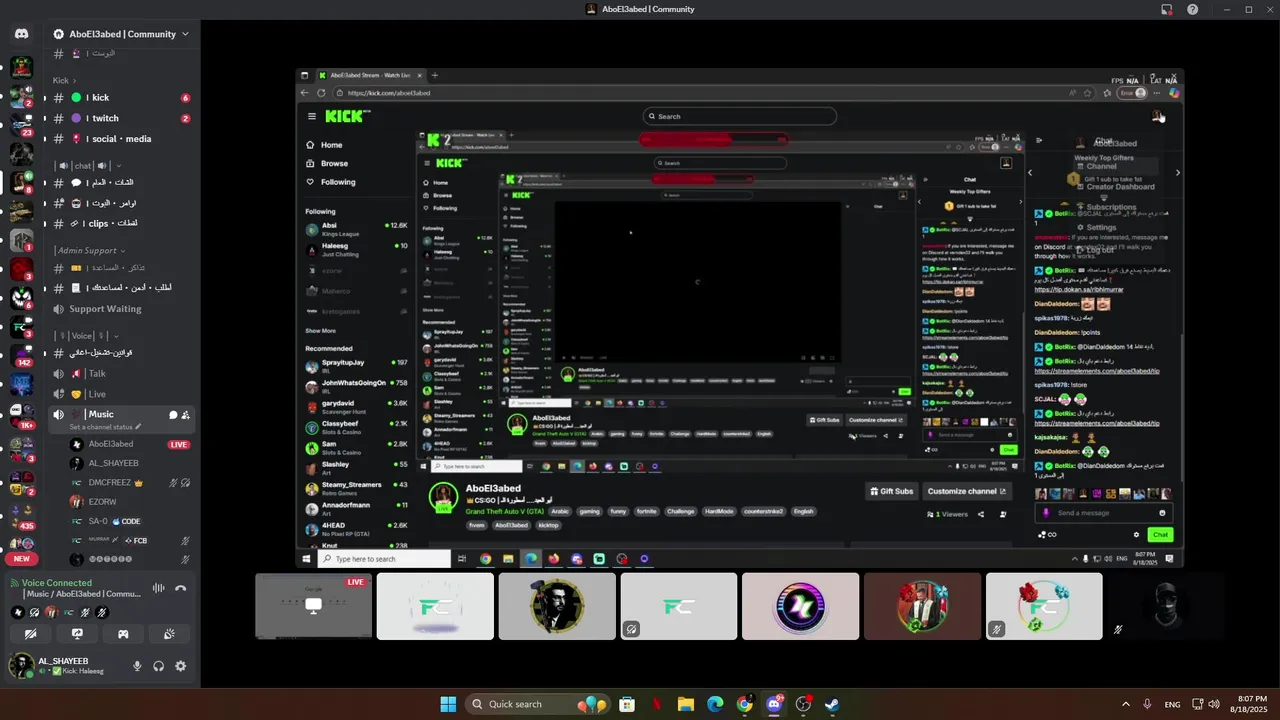The height and width of the screenshot is (720, 1280).
Task: Open the clips channel
Action: (122, 223)
